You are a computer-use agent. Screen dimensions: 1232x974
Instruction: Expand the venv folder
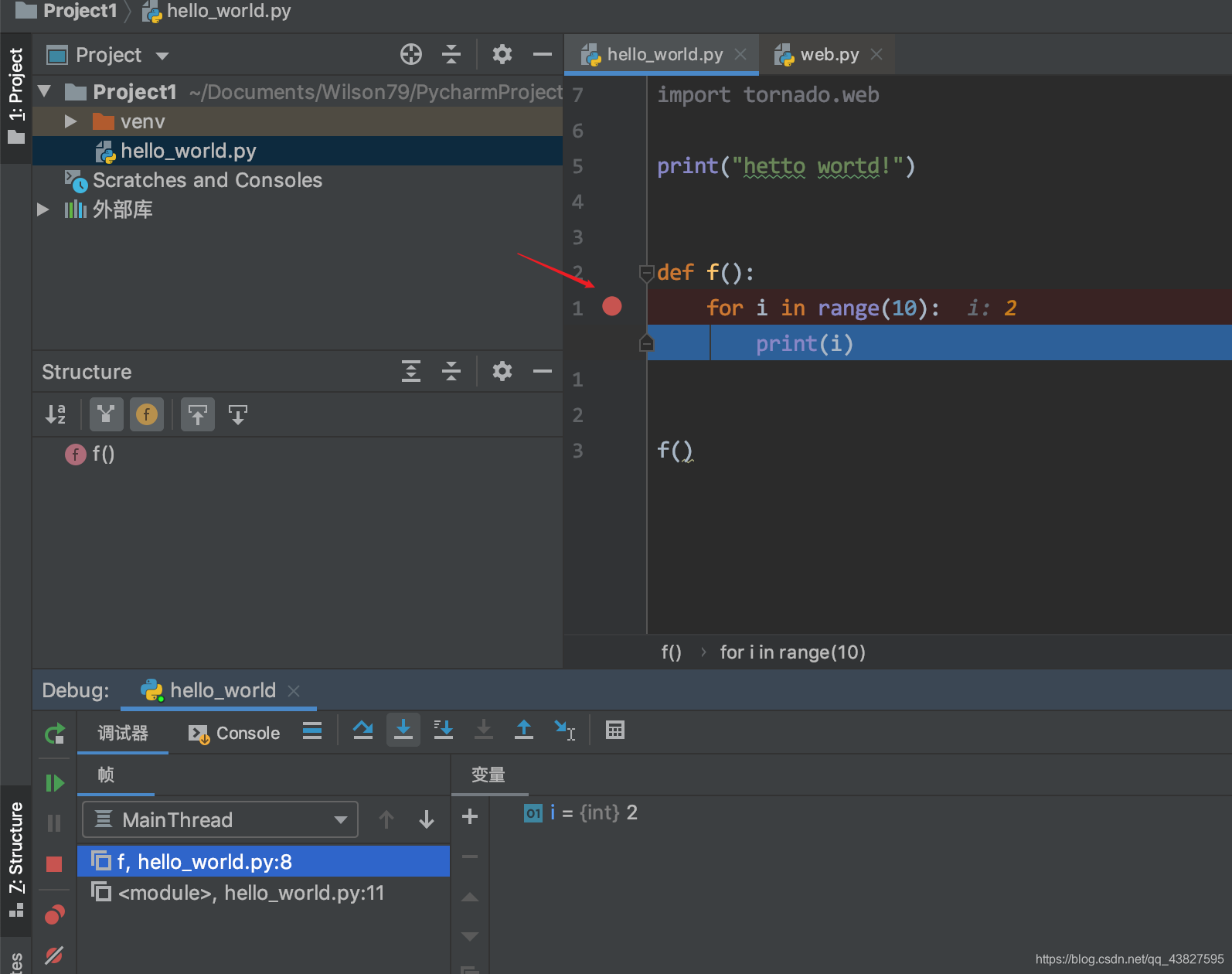pyautogui.click(x=70, y=121)
